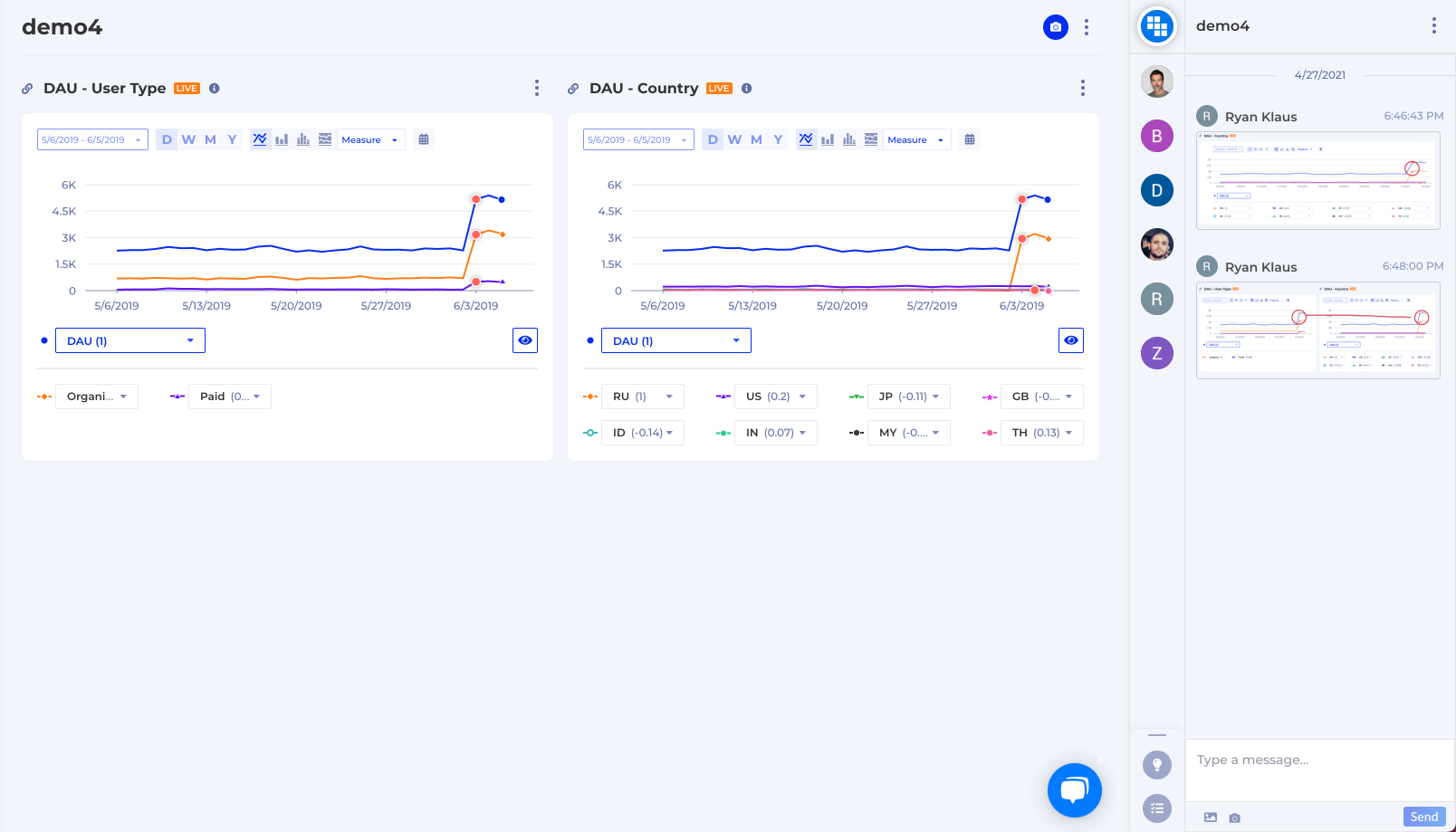This screenshot has width=1456, height=832.
Task: Expand the RU (1) country dropdown
Action: [642, 397]
